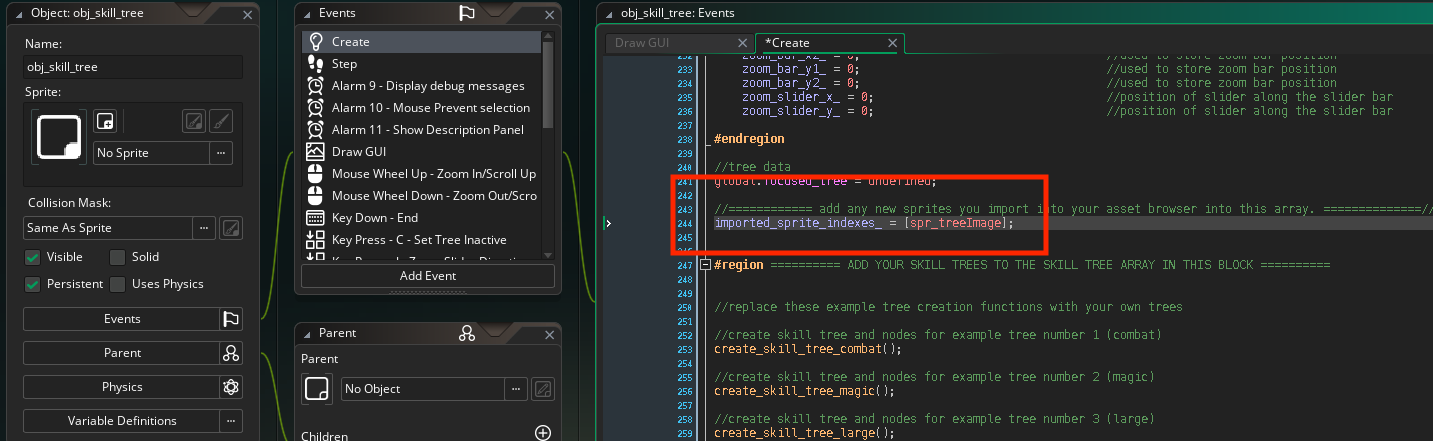
Task: Click the create_skill_tree_magic(); line
Action: click(x=804, y=391)
